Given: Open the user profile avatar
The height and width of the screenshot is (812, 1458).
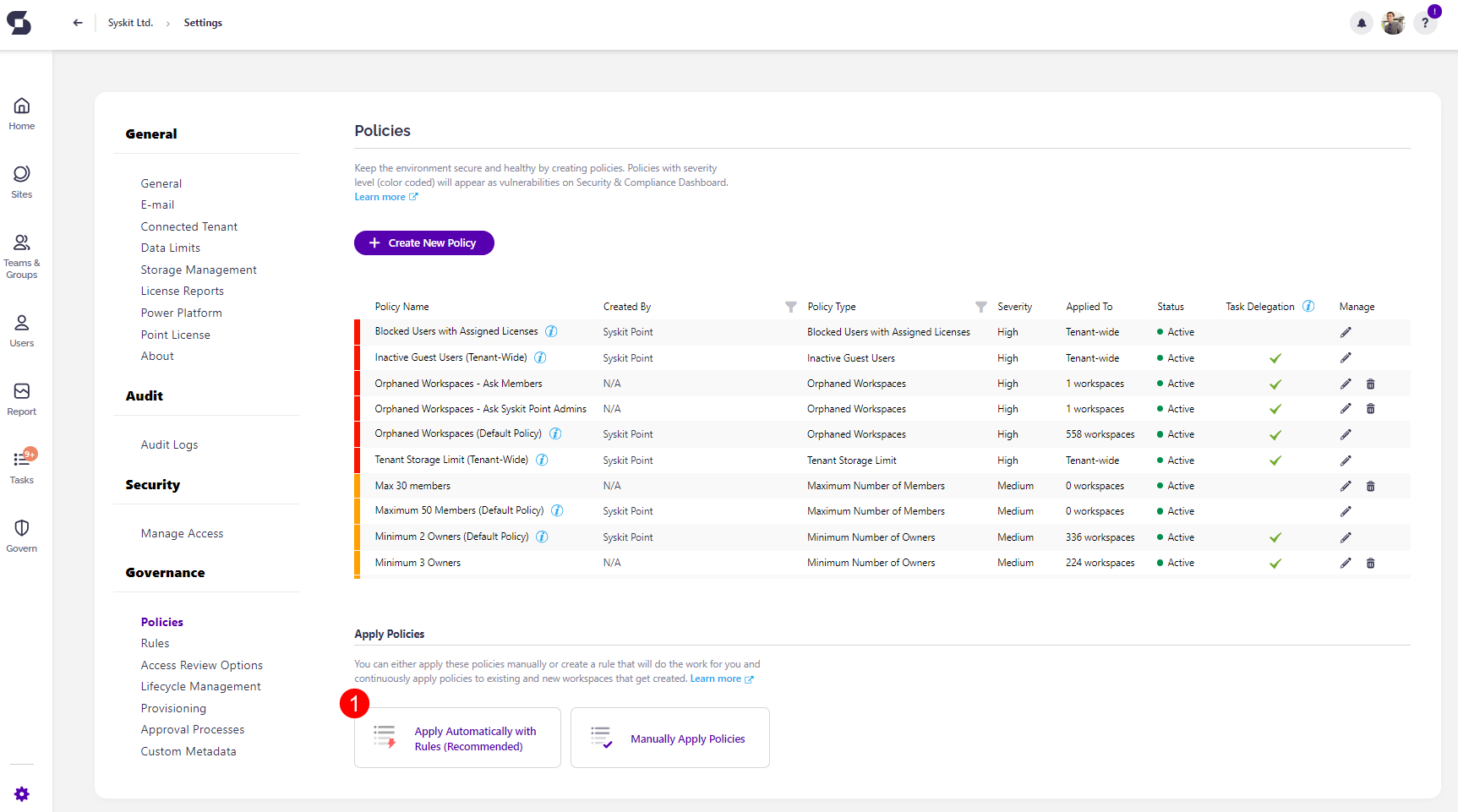Looking at the screenshot, I should tap(1393, 23).
